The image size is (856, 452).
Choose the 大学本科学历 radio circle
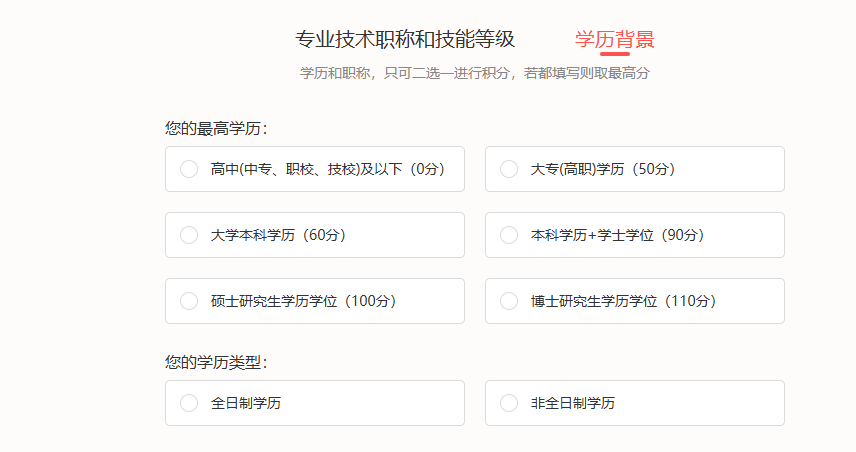tap(189, 235)
